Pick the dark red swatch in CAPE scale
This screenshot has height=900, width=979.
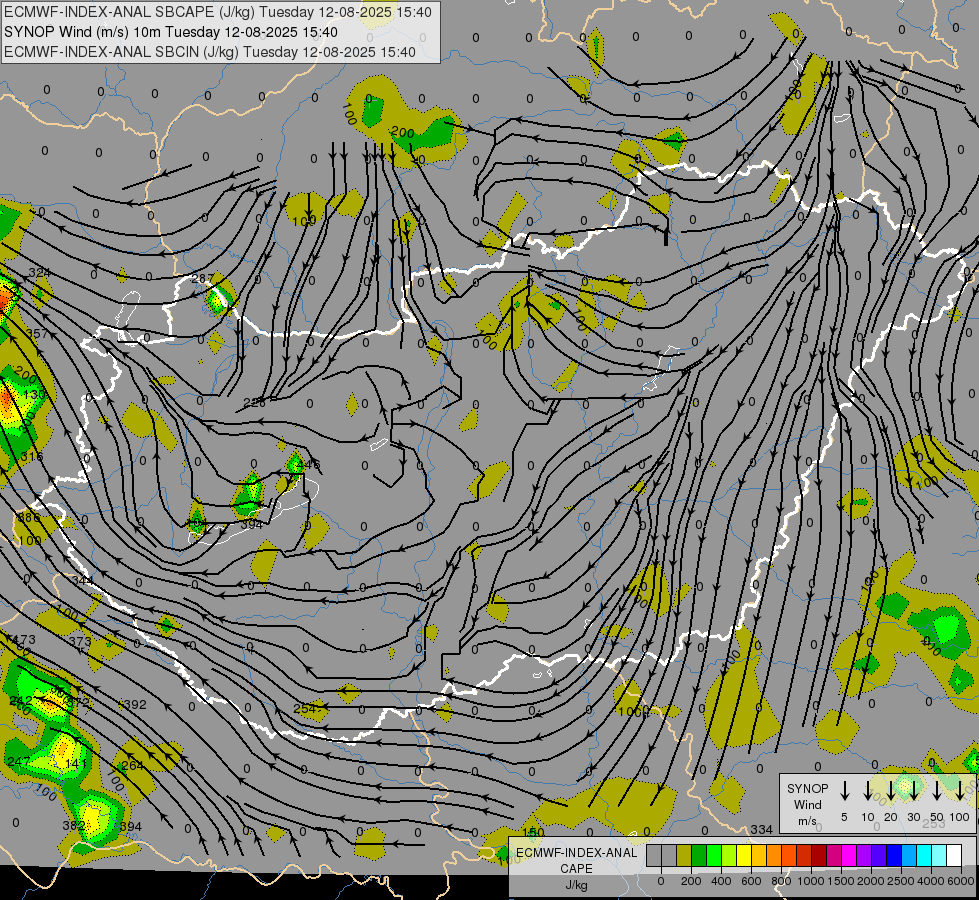pyautogui.click(x=819, y=856)
